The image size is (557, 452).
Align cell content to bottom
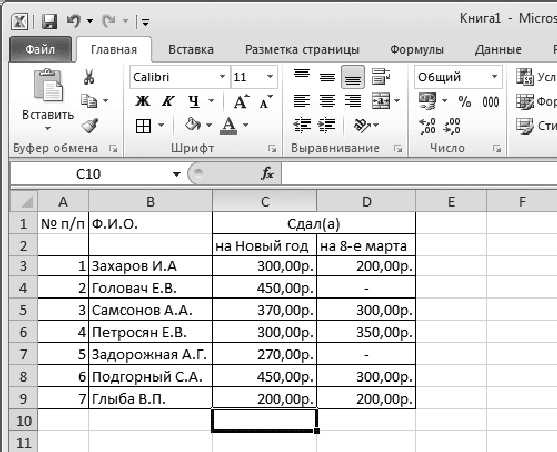[x=353, y=77]
